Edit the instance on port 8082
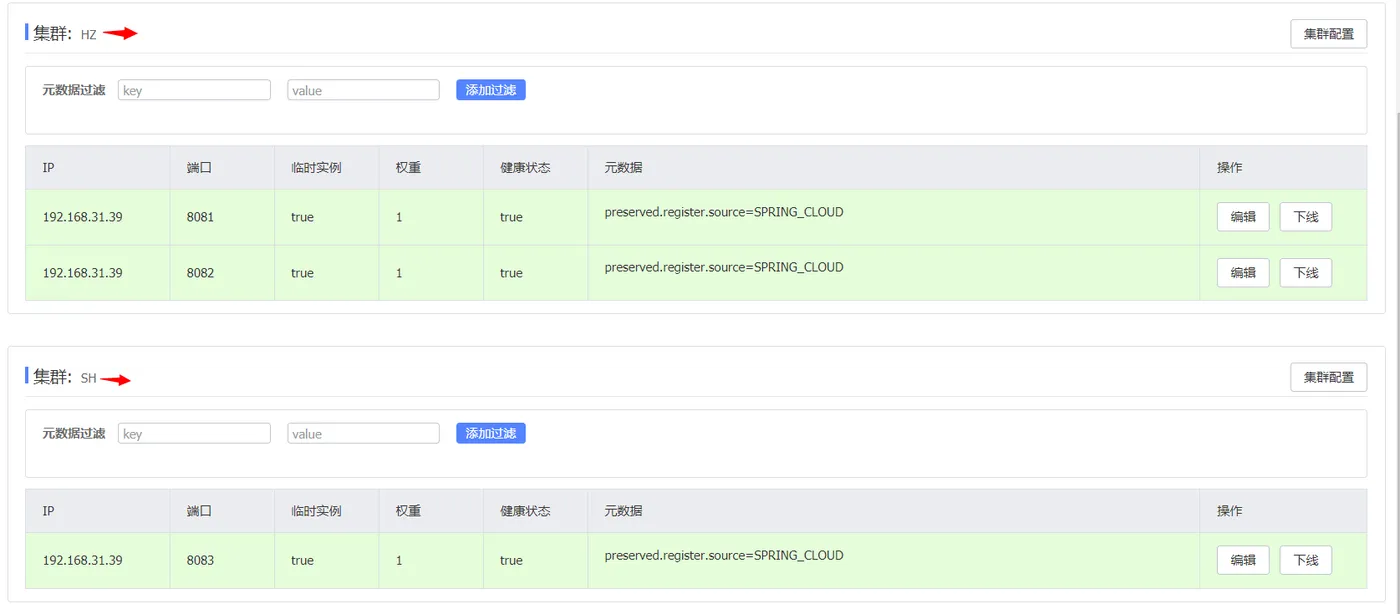The image size is (1400, 614). tap(1243, 273)
